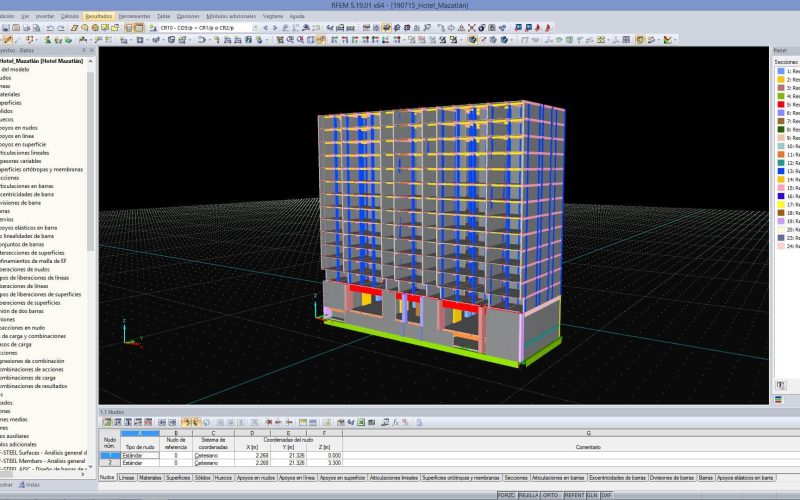Viewport: 800px width, 500px height.
Task: Click the smiley face icon in top toolbar
Action: [x=95, y=28]
